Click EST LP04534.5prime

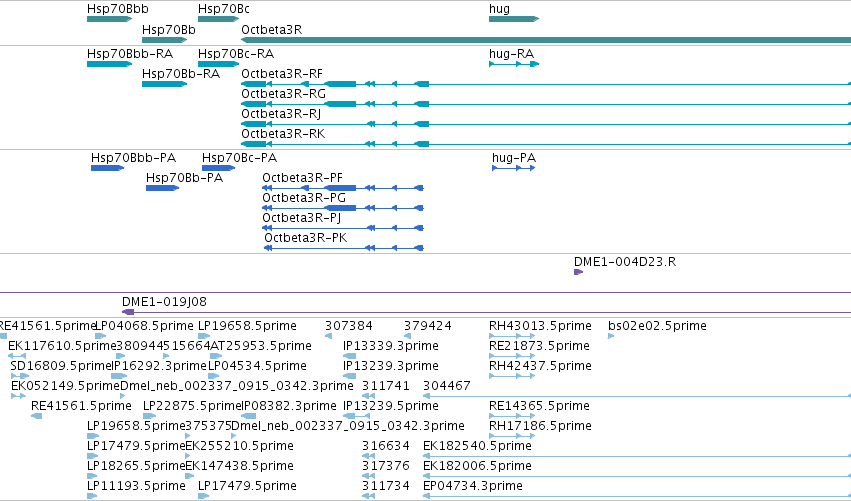pyautogui.click(x=257, y=366)
